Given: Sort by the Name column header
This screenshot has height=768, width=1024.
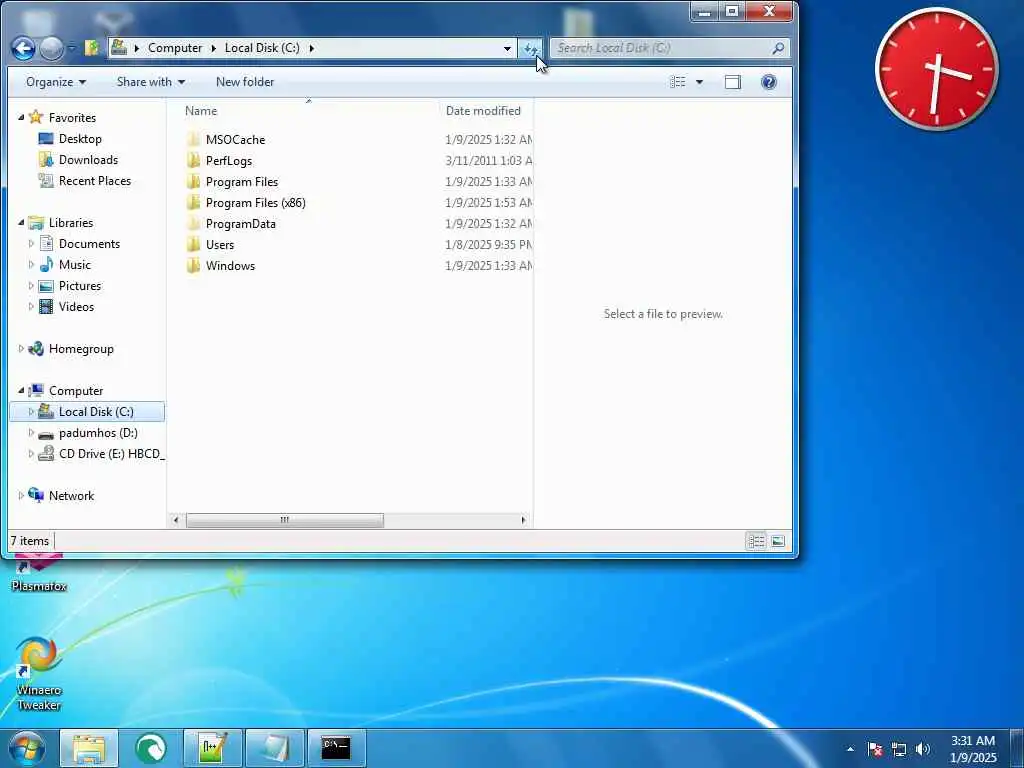Looking at the screenshot, I should [200, 111].
